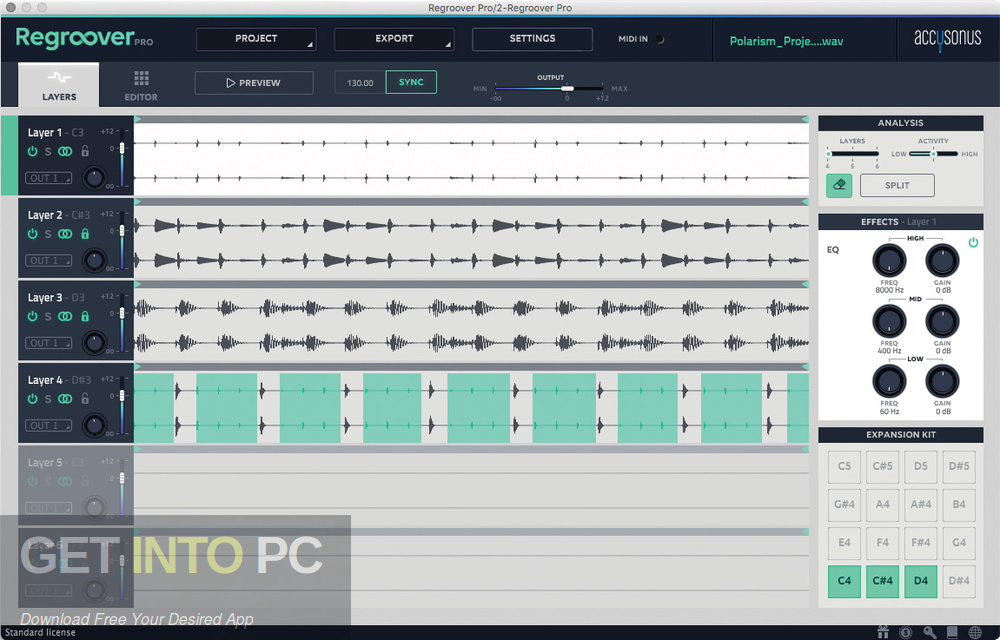Click the MIDI IN indicator
This screenshot has width=1000, height=640.
(659, 39)
